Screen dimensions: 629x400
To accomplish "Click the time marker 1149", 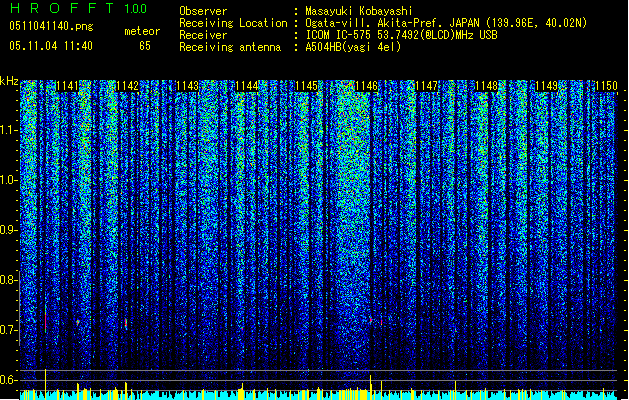I will [x=546, y=86].
